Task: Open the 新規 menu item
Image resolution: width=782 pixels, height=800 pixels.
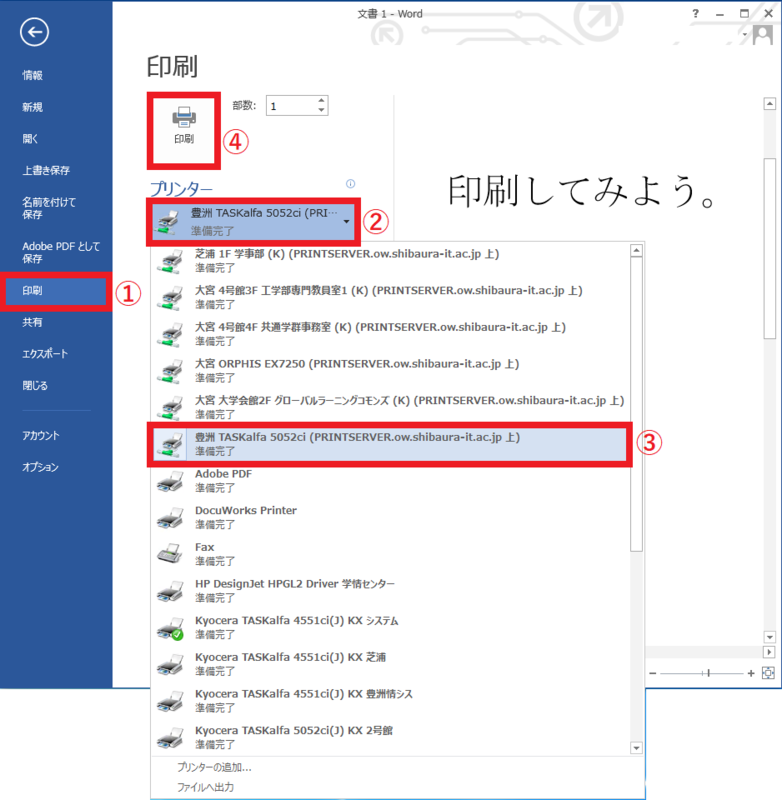Action: [32, 107]
